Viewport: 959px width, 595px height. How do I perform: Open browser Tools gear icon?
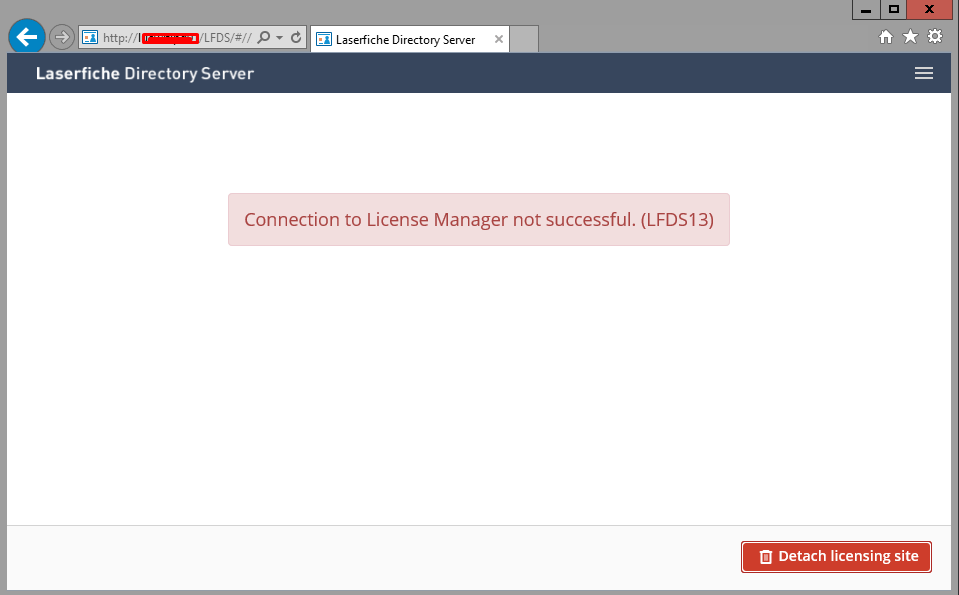pyautogui.click(x=935, y=37)
